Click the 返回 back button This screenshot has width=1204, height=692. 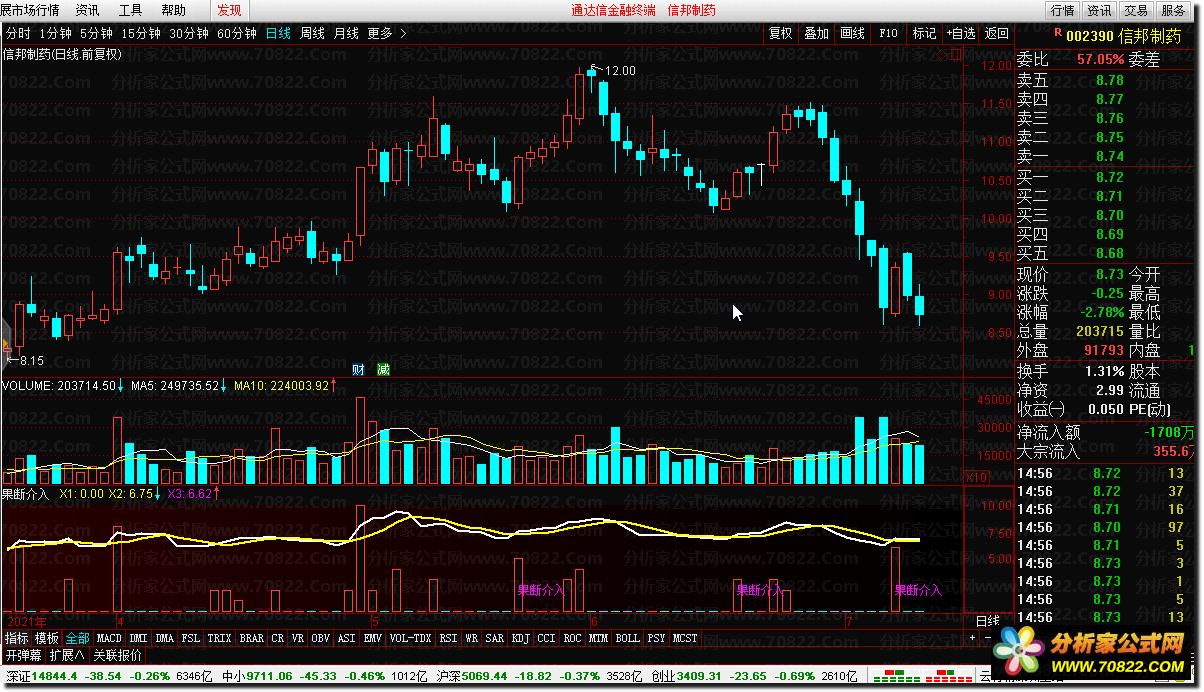(x=996, y=33)
